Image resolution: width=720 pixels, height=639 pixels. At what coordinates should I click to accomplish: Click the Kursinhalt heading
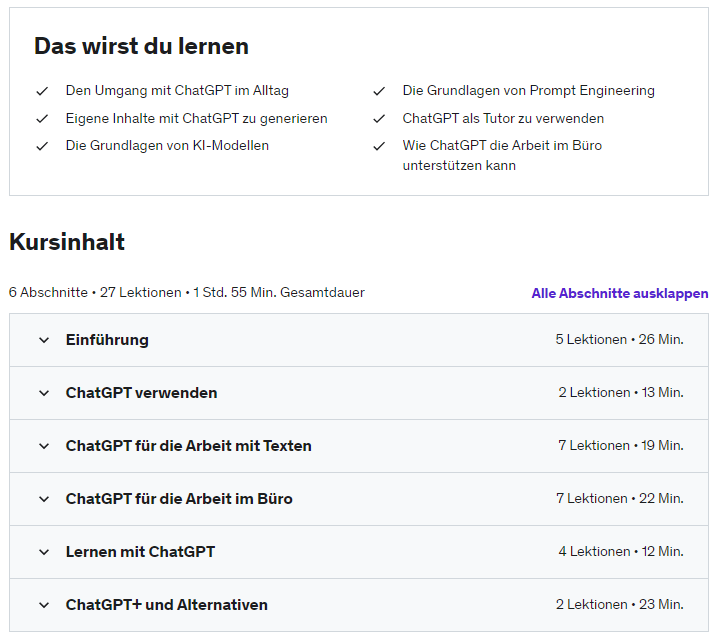(67, 242)
